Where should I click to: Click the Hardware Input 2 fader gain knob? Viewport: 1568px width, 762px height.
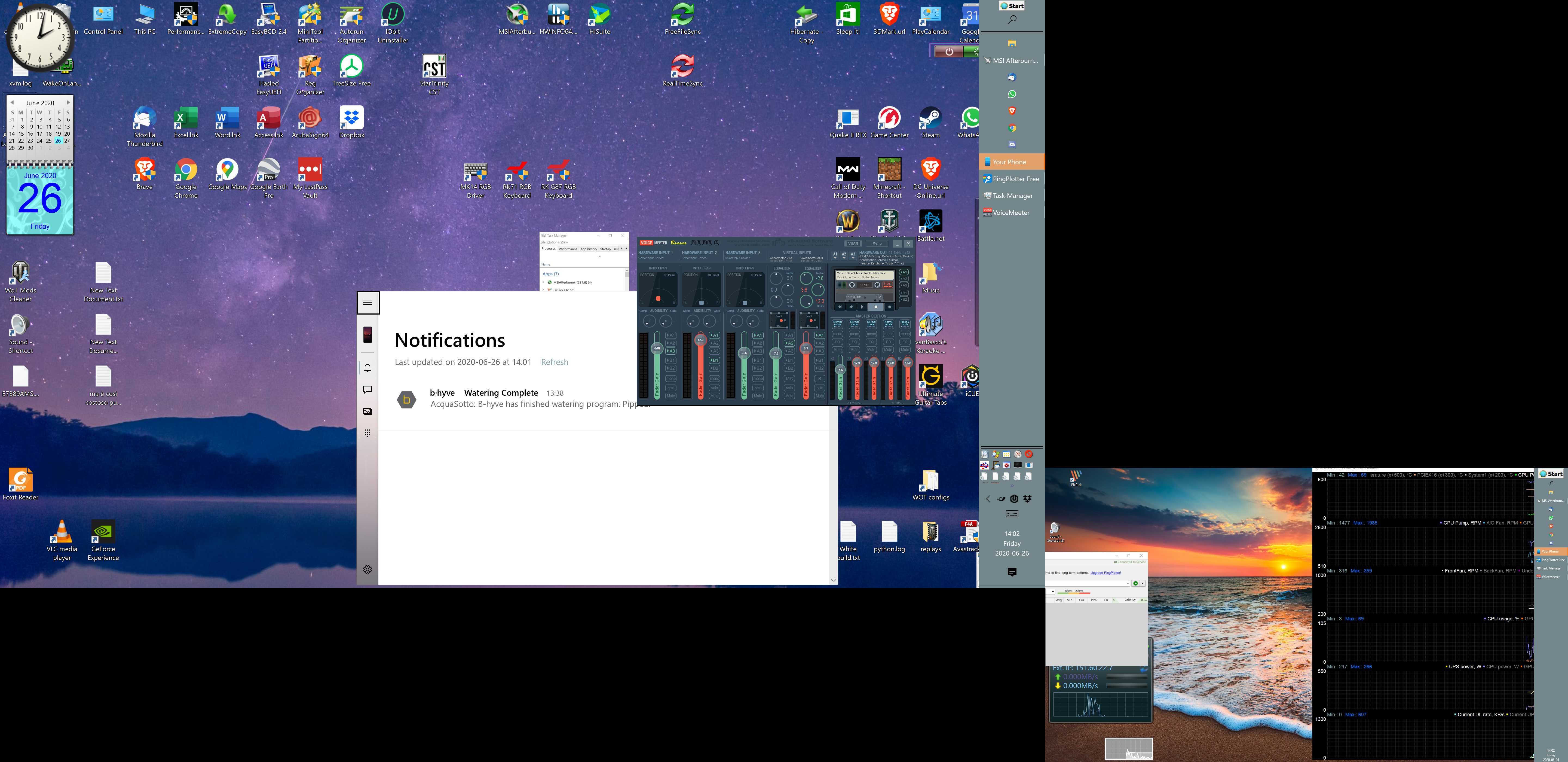tap(701, 340)
